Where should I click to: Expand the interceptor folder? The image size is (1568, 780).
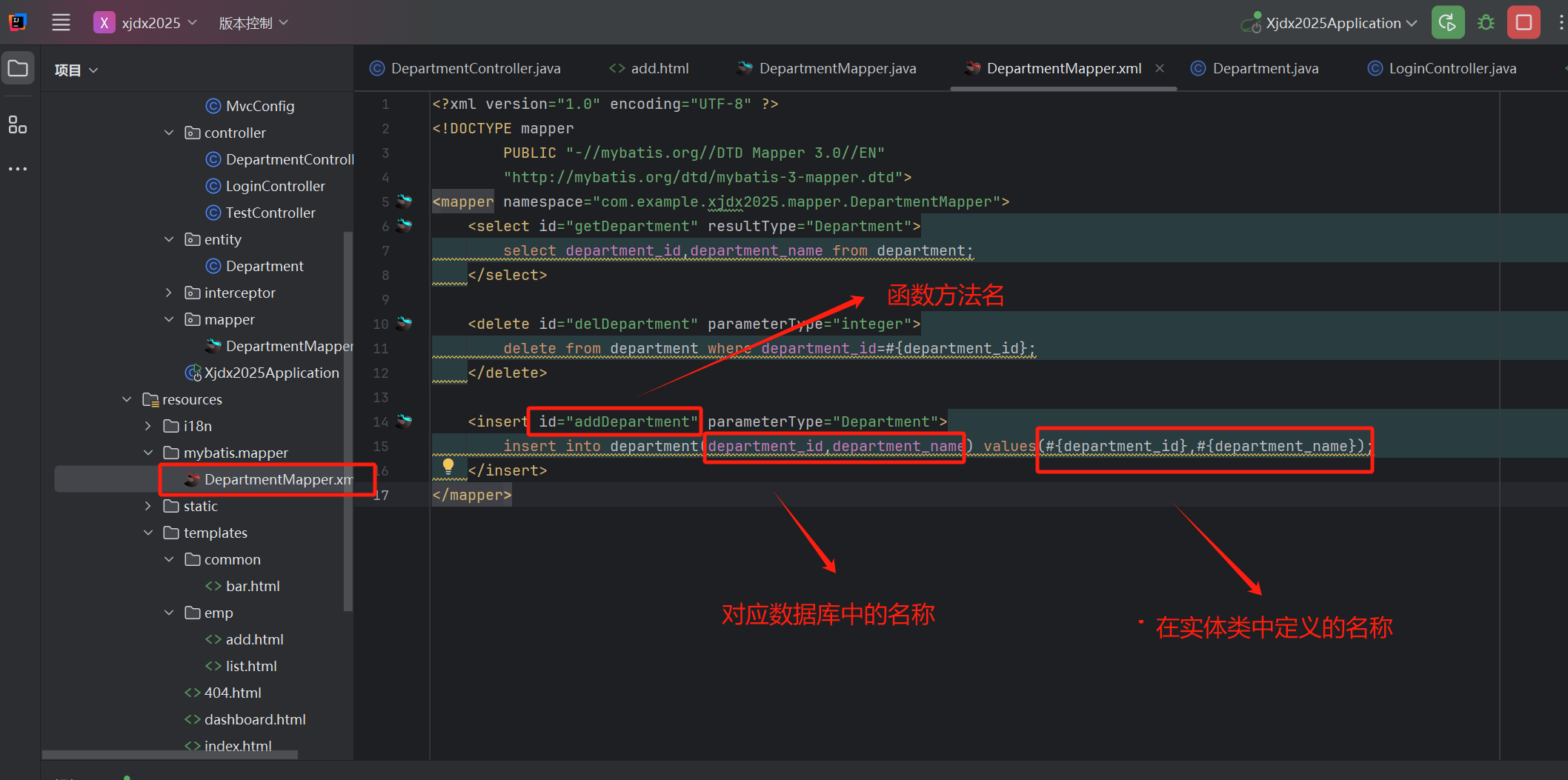point(169,293)
